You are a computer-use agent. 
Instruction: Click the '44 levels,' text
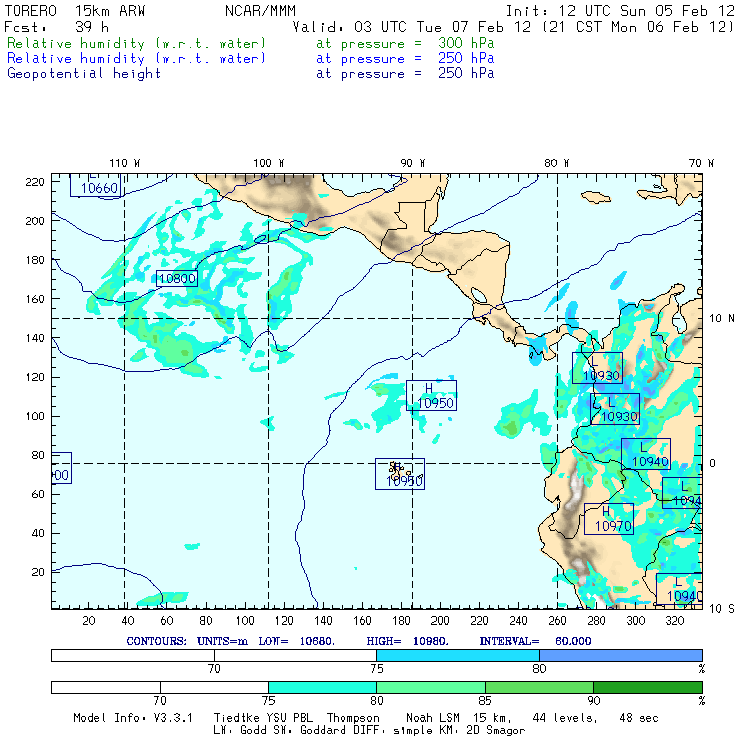(x=565, y=718)
